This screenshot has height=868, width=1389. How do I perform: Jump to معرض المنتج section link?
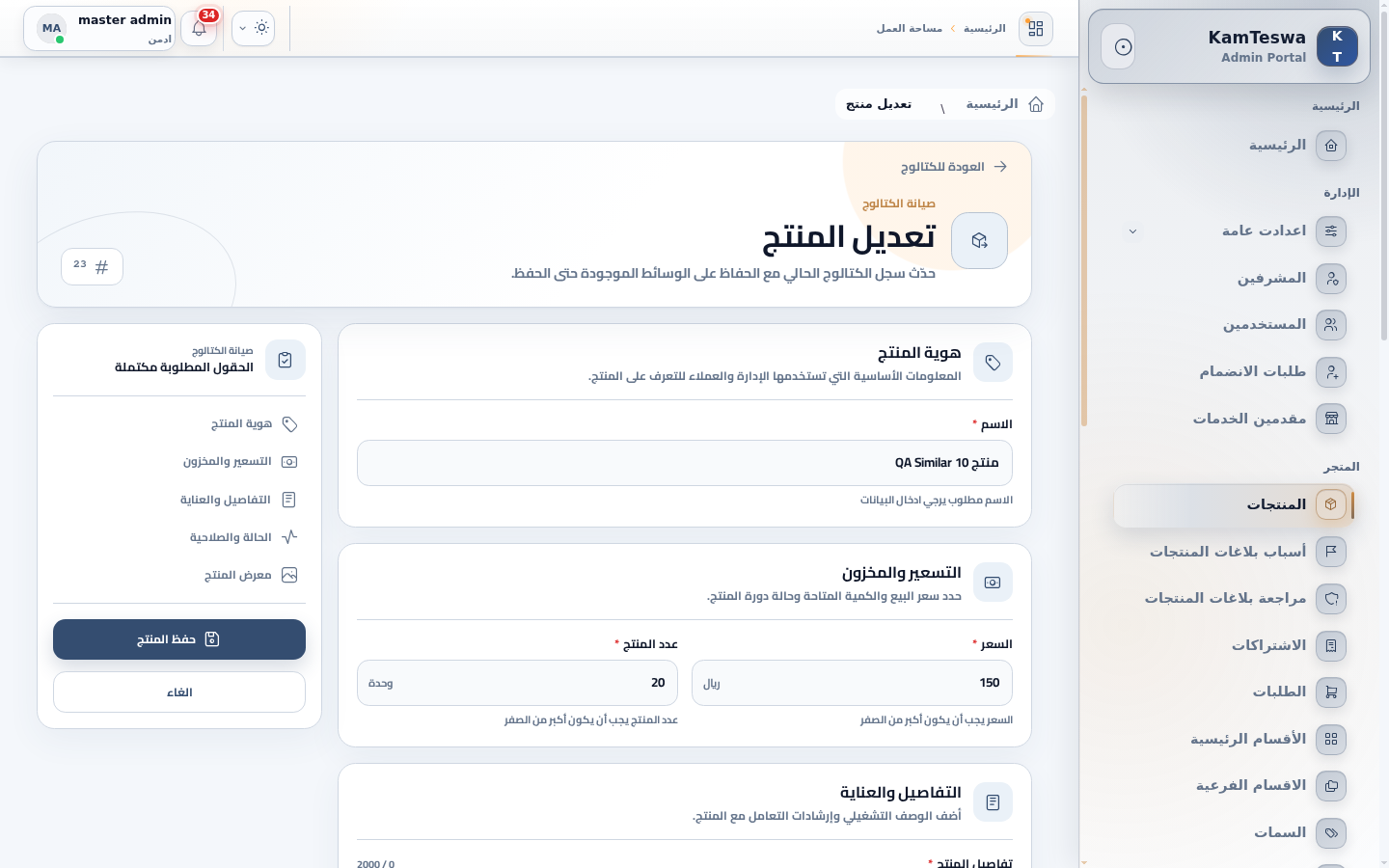(251, 575)
